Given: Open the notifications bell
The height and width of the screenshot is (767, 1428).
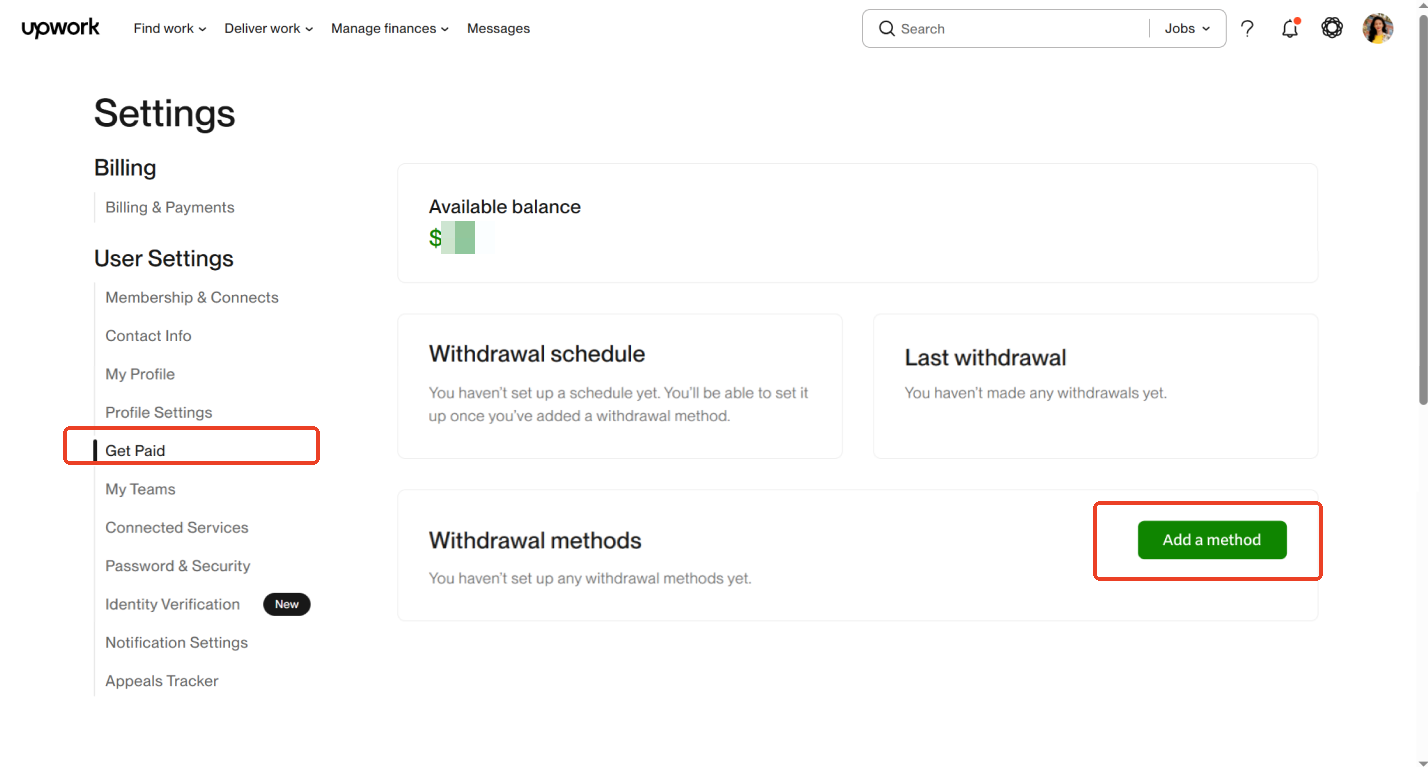Looking at the screenshot, I should (x=1290, y=29).
